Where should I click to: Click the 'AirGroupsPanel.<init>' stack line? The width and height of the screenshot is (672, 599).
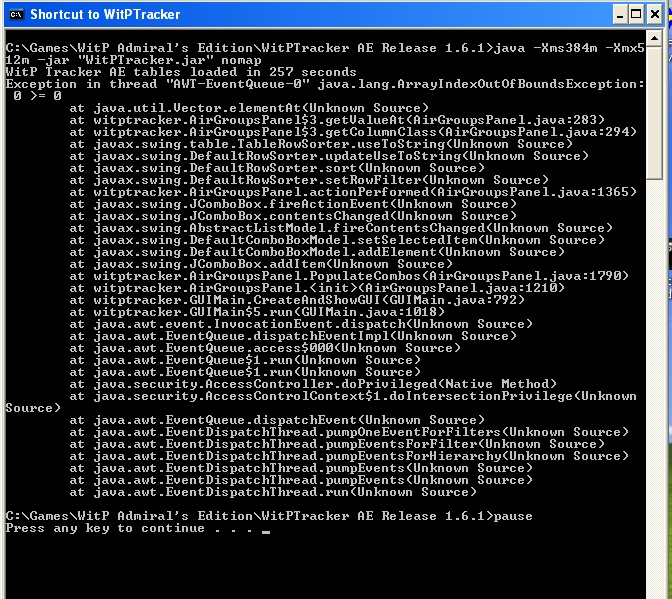(x=317, y=288)
